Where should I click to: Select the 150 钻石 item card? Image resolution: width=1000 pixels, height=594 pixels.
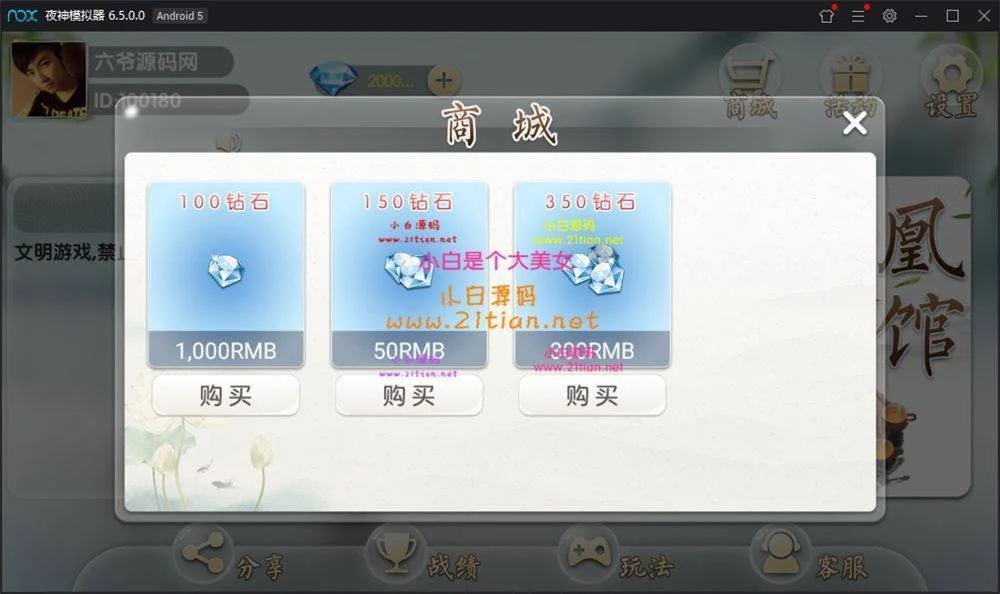click(x=409, y=275)
